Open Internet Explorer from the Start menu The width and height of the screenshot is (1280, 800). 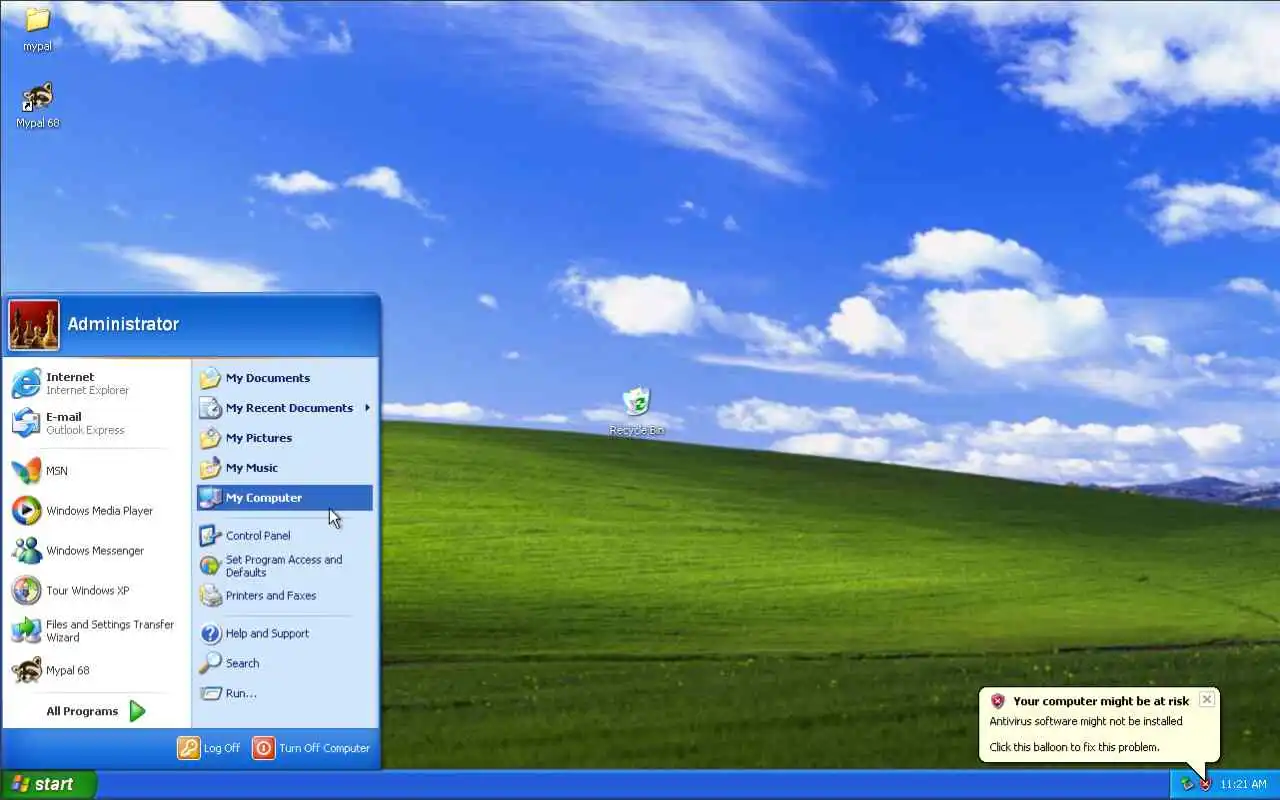[96, 383]
